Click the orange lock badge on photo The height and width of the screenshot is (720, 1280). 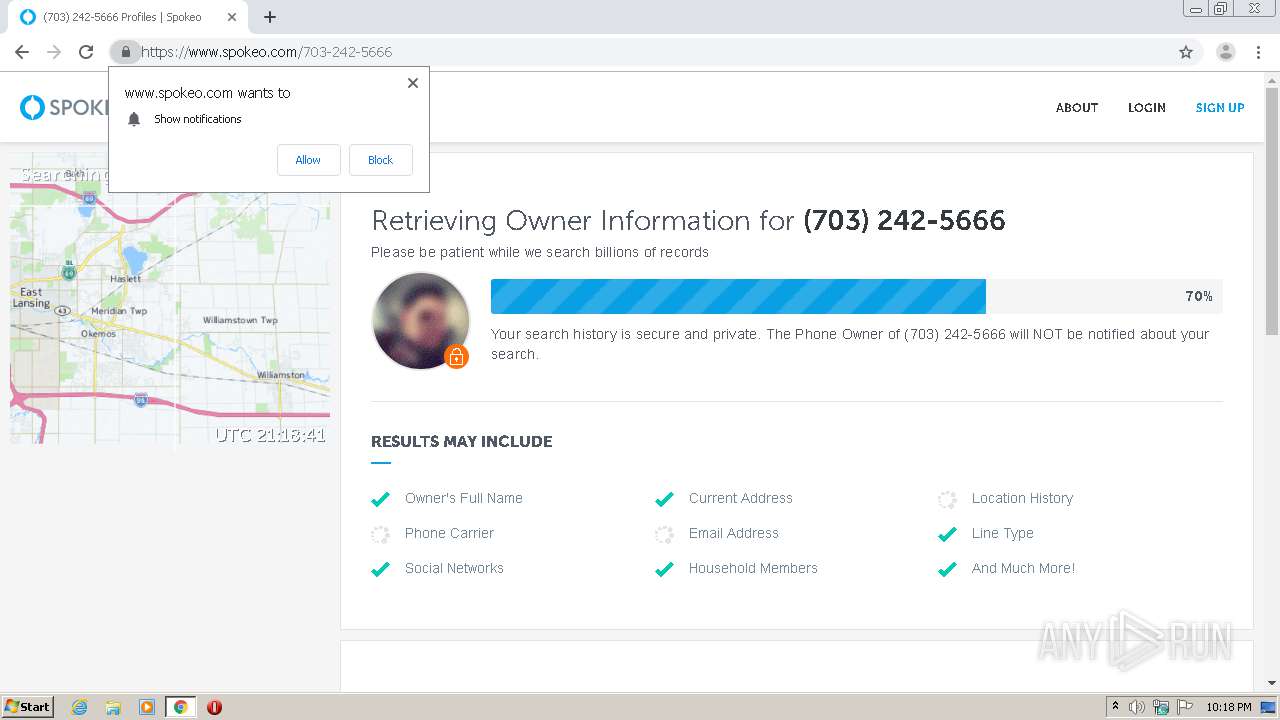(456, 356)
